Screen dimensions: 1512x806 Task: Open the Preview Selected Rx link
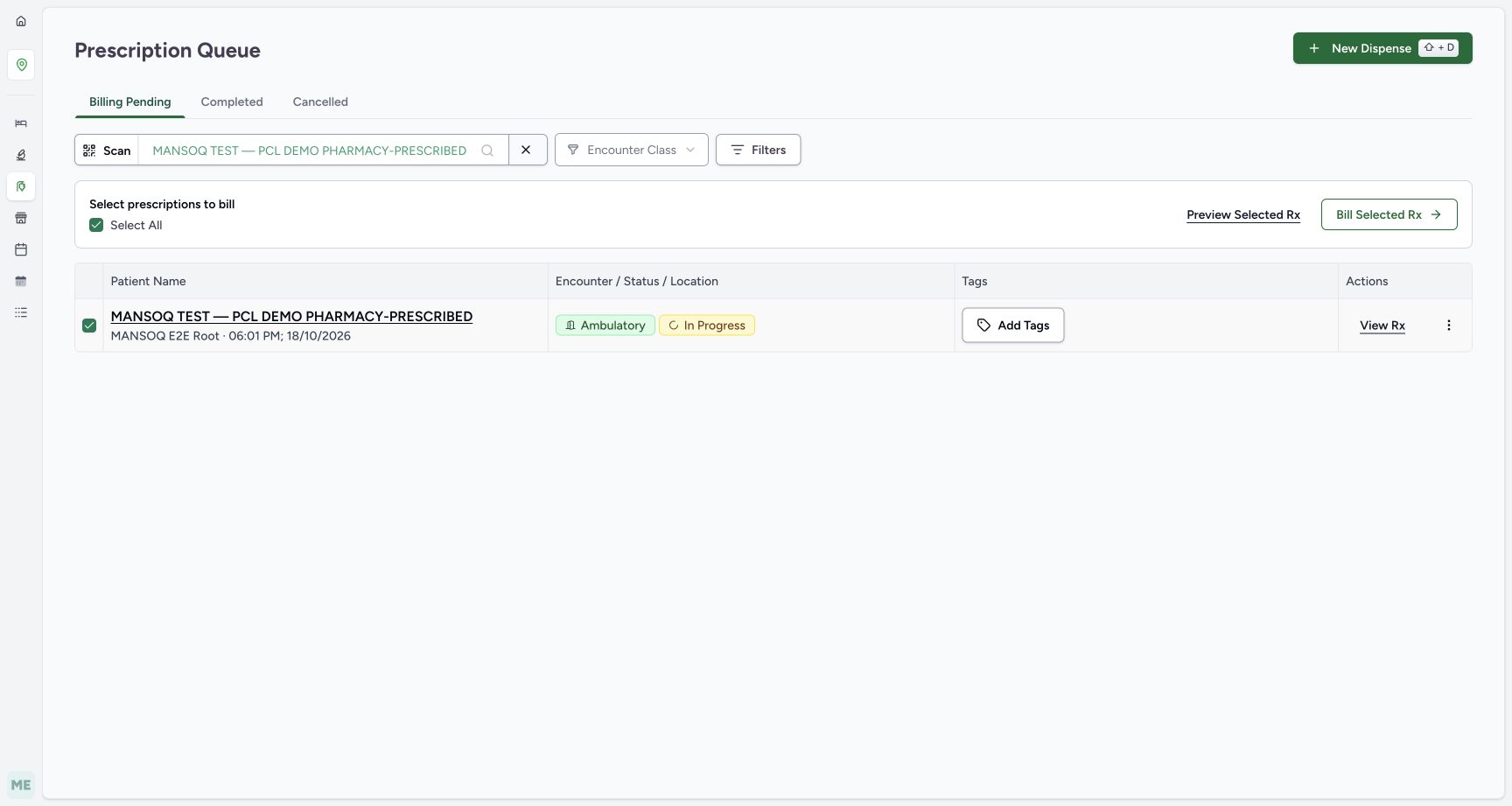[1243, 214]
